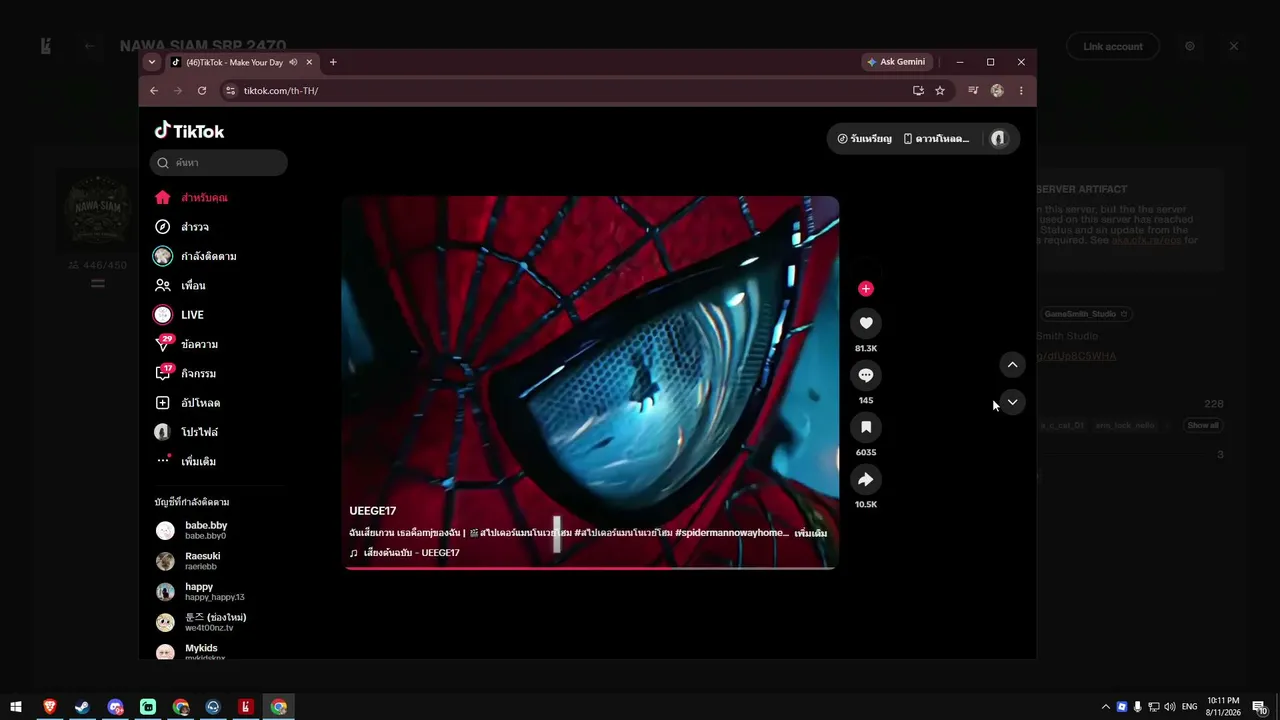Mute the tab via the speaker icon
The width and height of the screenshot is (1280, 720).
tap(293, 62)
